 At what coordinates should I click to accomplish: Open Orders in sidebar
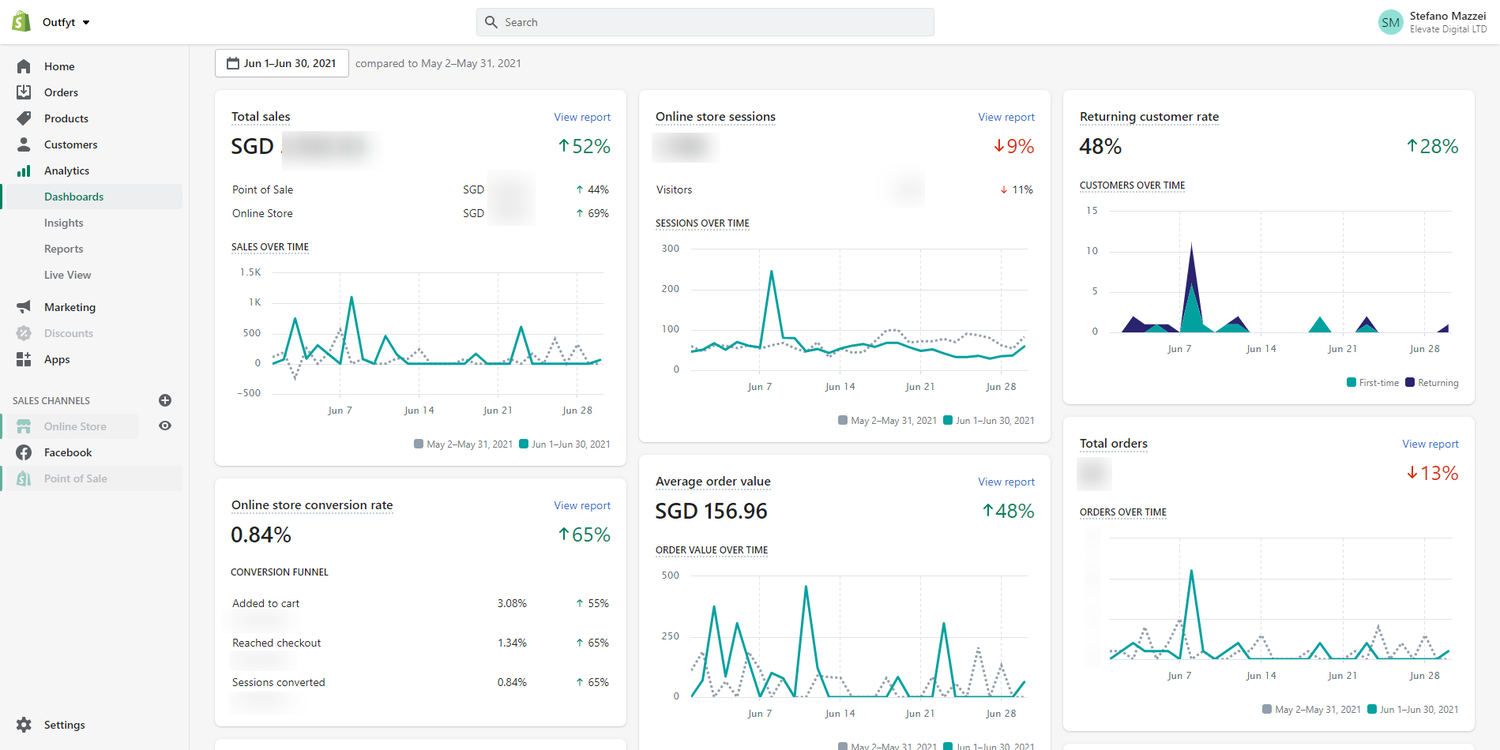(x=61, y=92)
